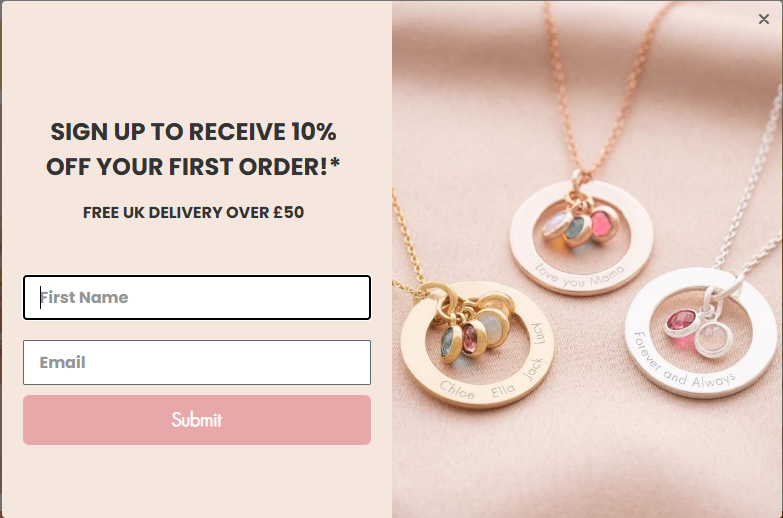This screenshot has width=783, height=518.
Task: Click the pink stone on the rose gold pendant
Action: (603, 224)
